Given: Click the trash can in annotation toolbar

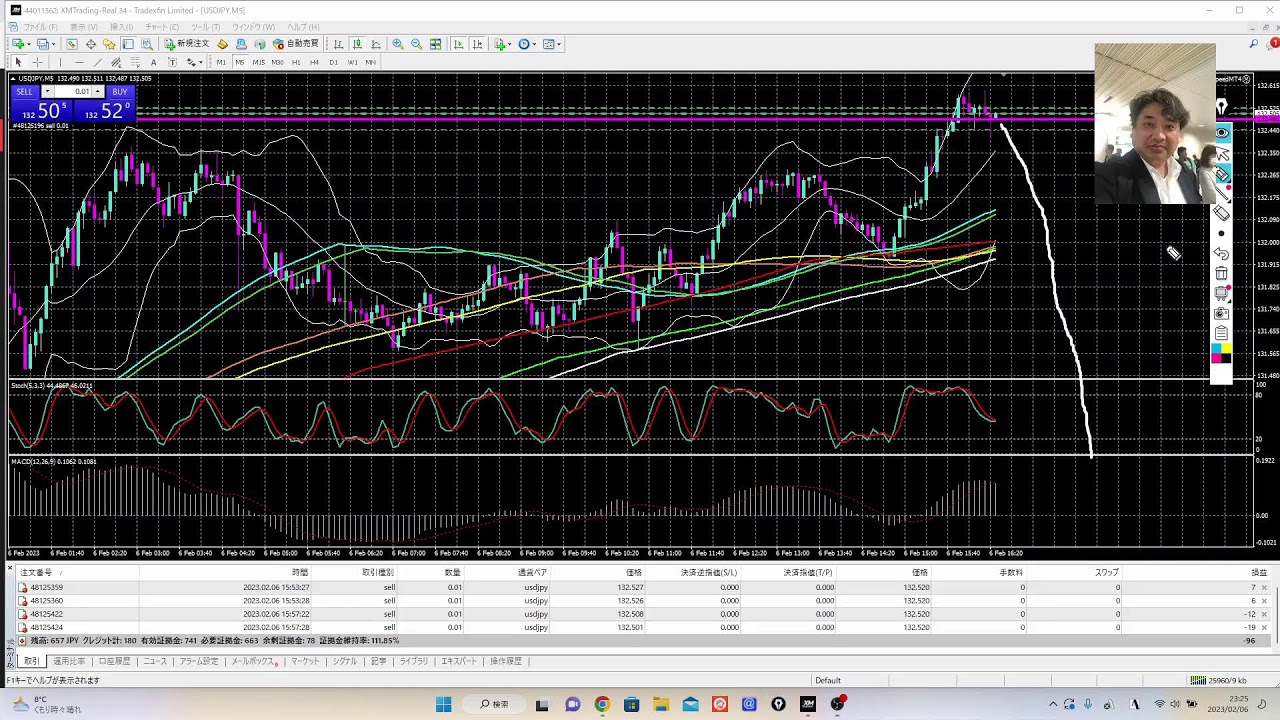Looking at the screenshot, I should coord(1221,273).
